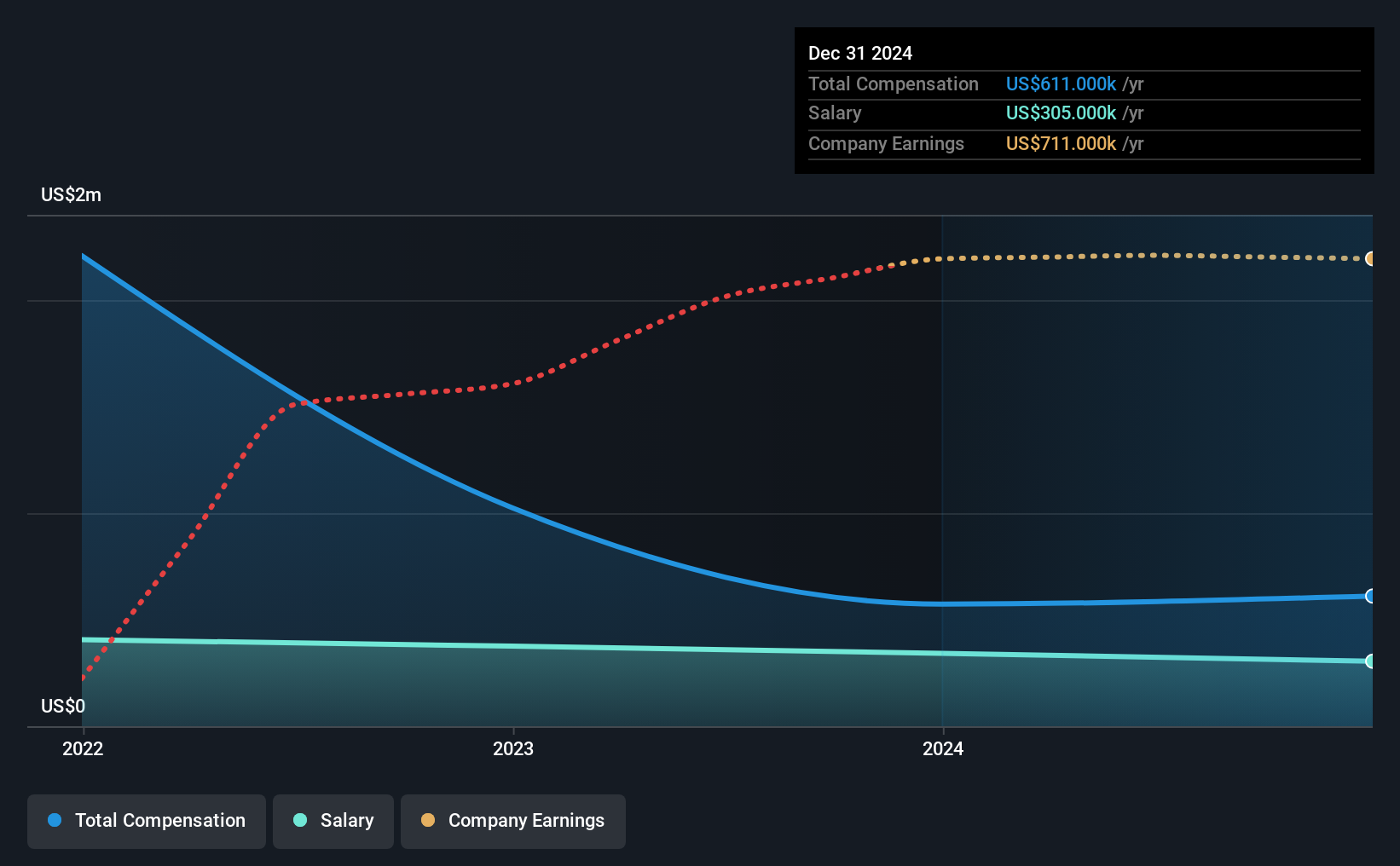Select the Total Compensation endpoint marker
Screen dimensions: 1400x866
click(x=1370, y=596)
